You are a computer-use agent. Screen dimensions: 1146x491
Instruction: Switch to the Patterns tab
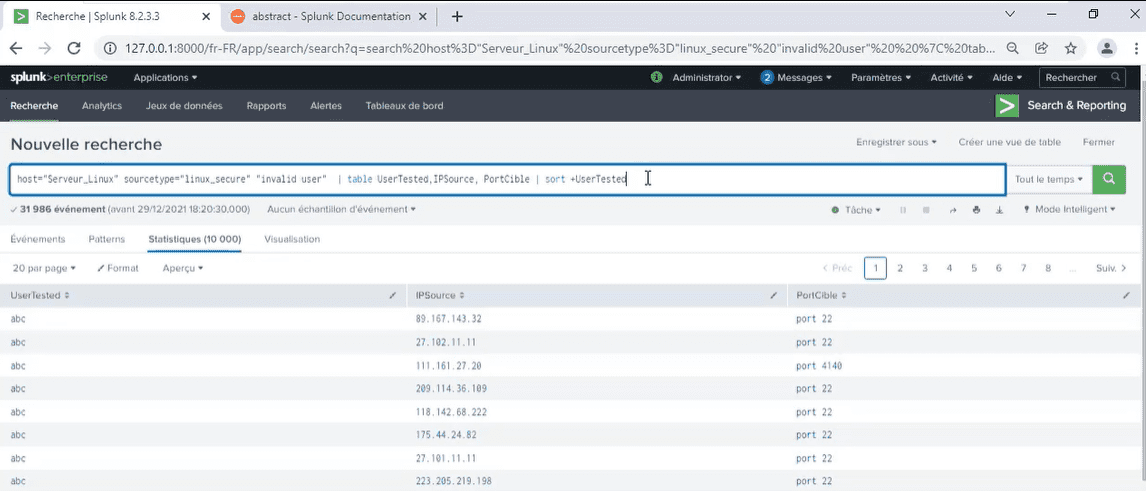[107, 239]
